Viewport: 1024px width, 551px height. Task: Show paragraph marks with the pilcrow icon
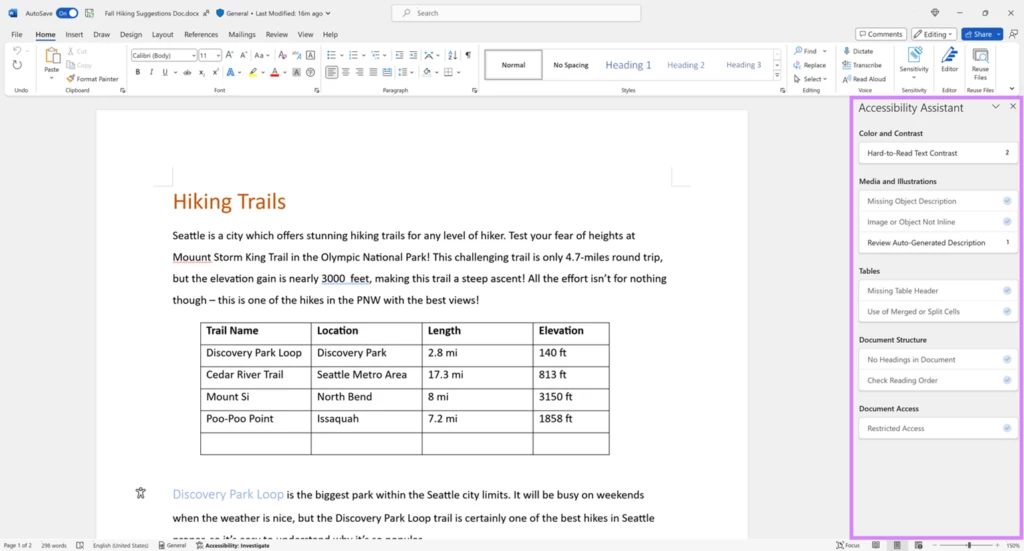(x=467, y=55)
